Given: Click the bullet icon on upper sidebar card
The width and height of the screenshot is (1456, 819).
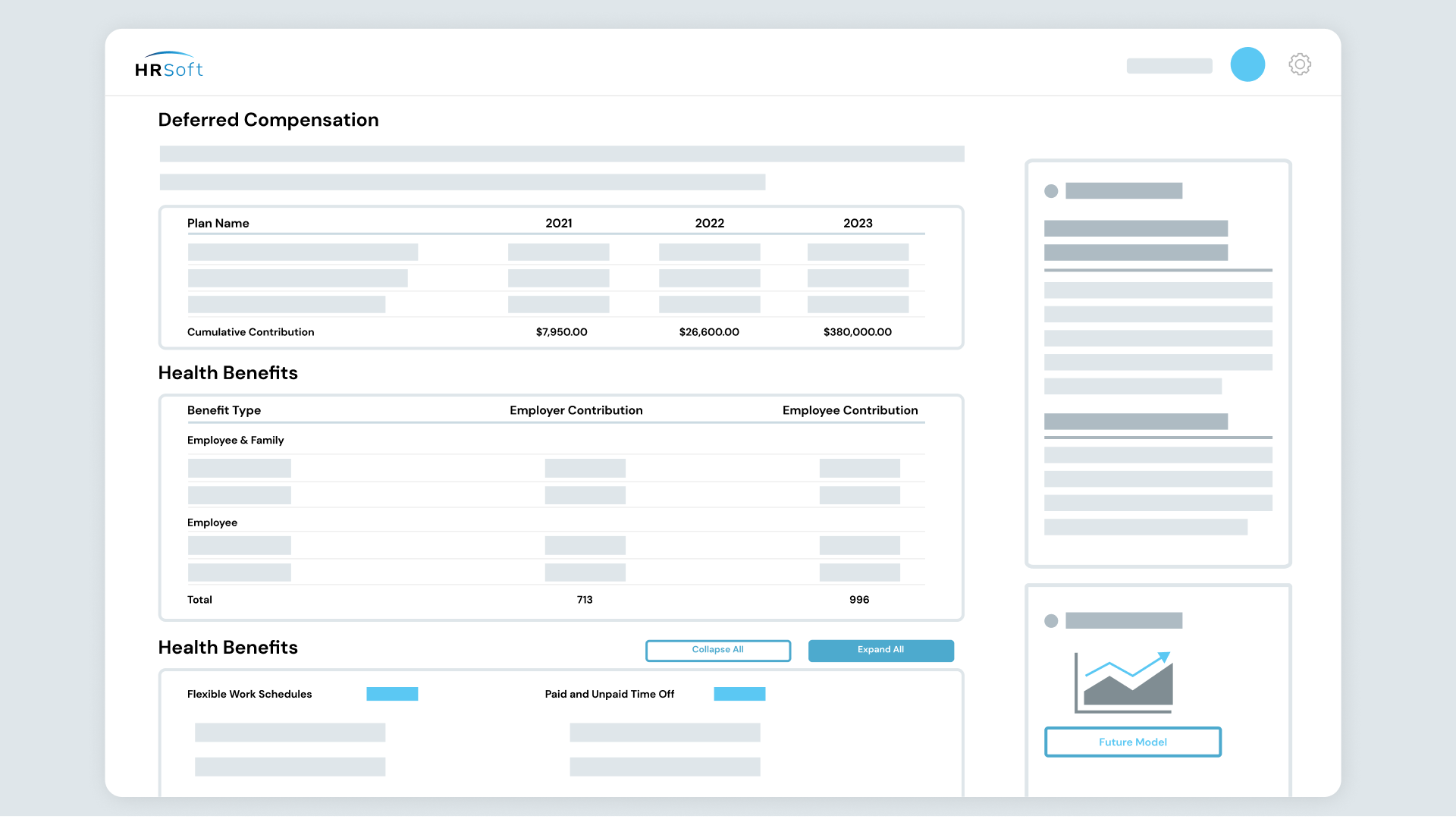Looking at the screenshot, I should click(1051, 191).
